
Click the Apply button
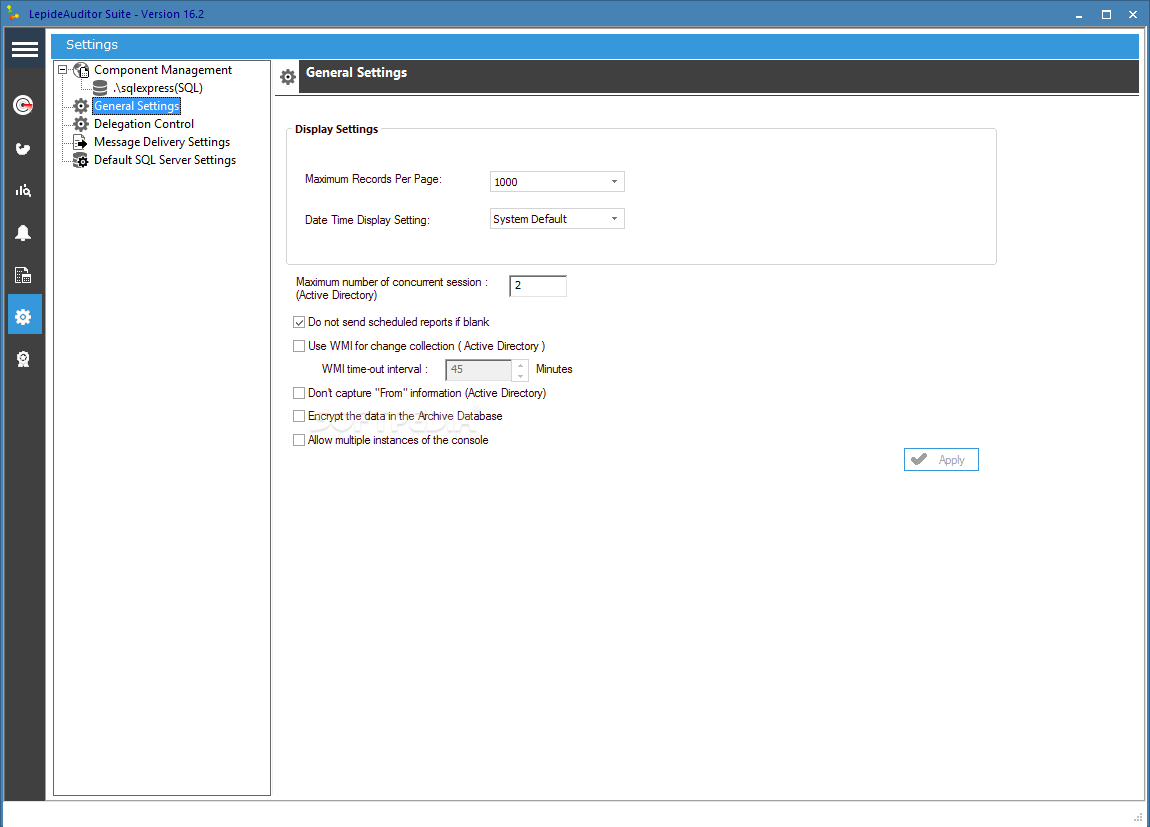pyautogui.click(x=941, y=460)
